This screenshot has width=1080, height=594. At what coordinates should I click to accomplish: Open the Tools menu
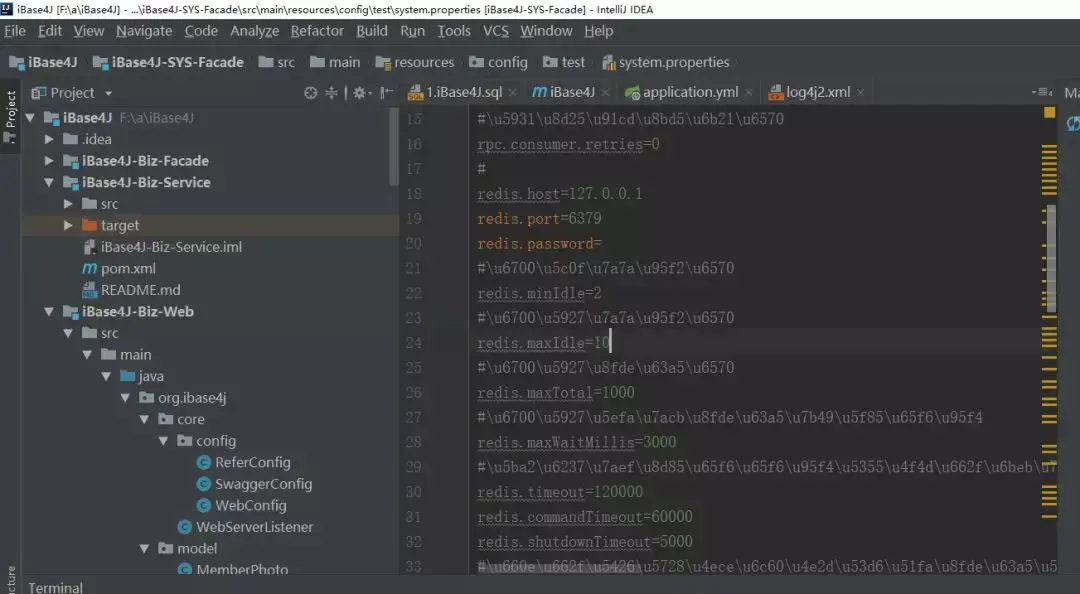[454, 31]
